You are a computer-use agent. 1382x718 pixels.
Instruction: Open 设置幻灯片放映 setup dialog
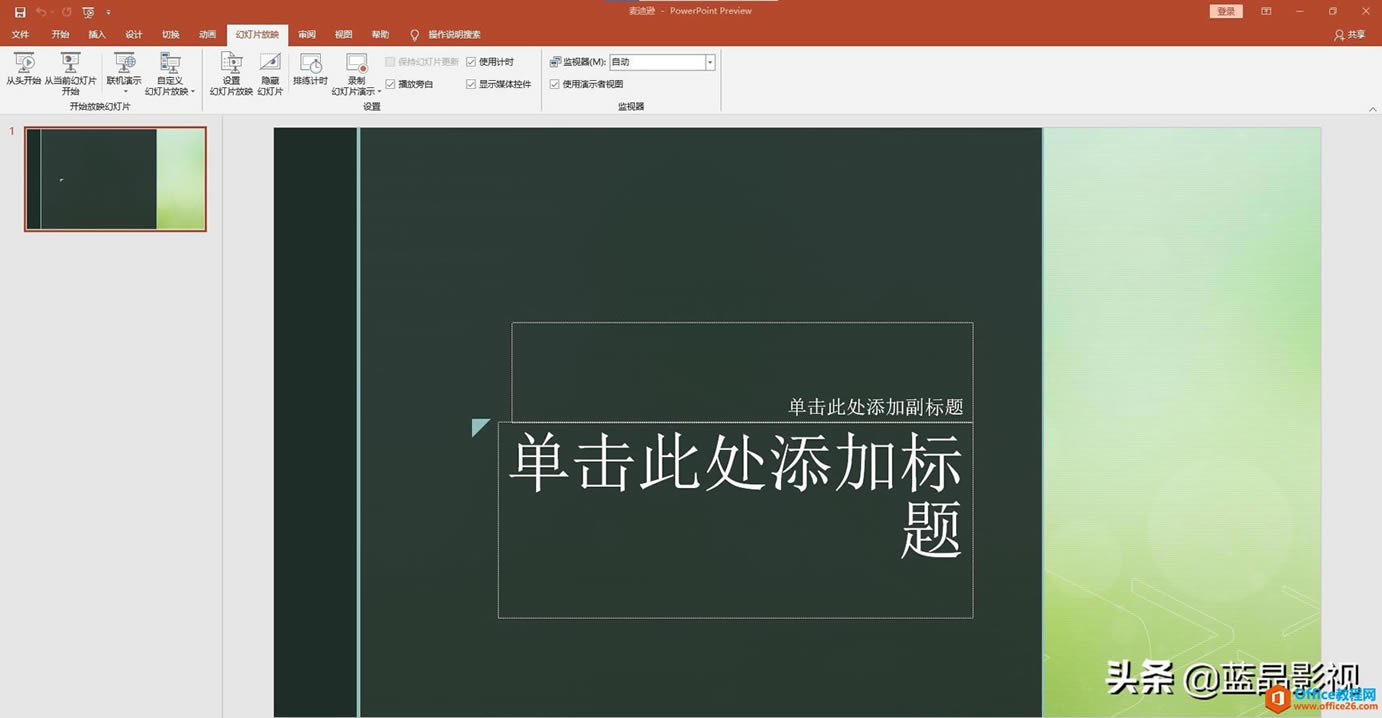tap(231, 72)
